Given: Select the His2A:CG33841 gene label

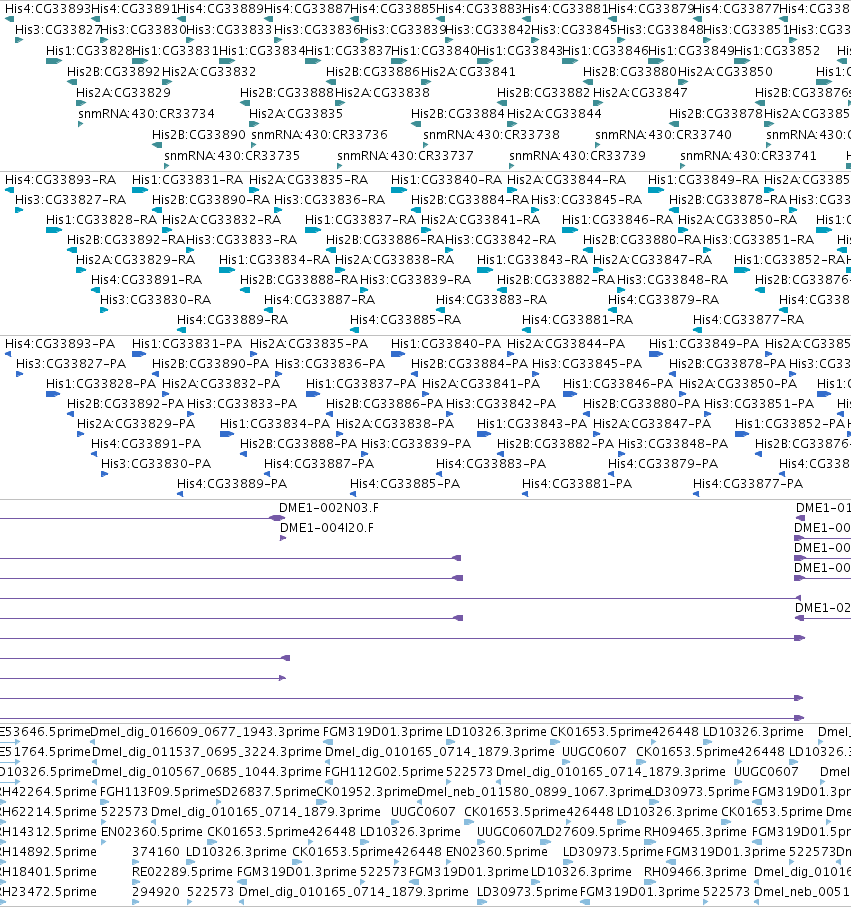Looking at the screenshot, I should [469, 72].
